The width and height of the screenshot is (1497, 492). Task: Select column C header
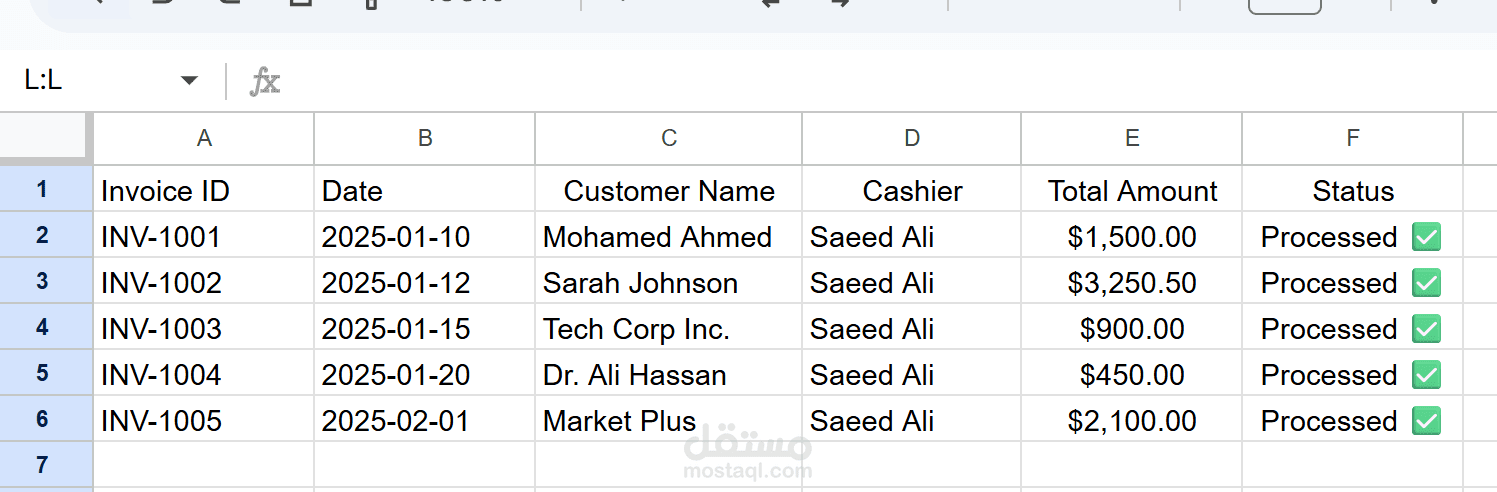point(669,139)
